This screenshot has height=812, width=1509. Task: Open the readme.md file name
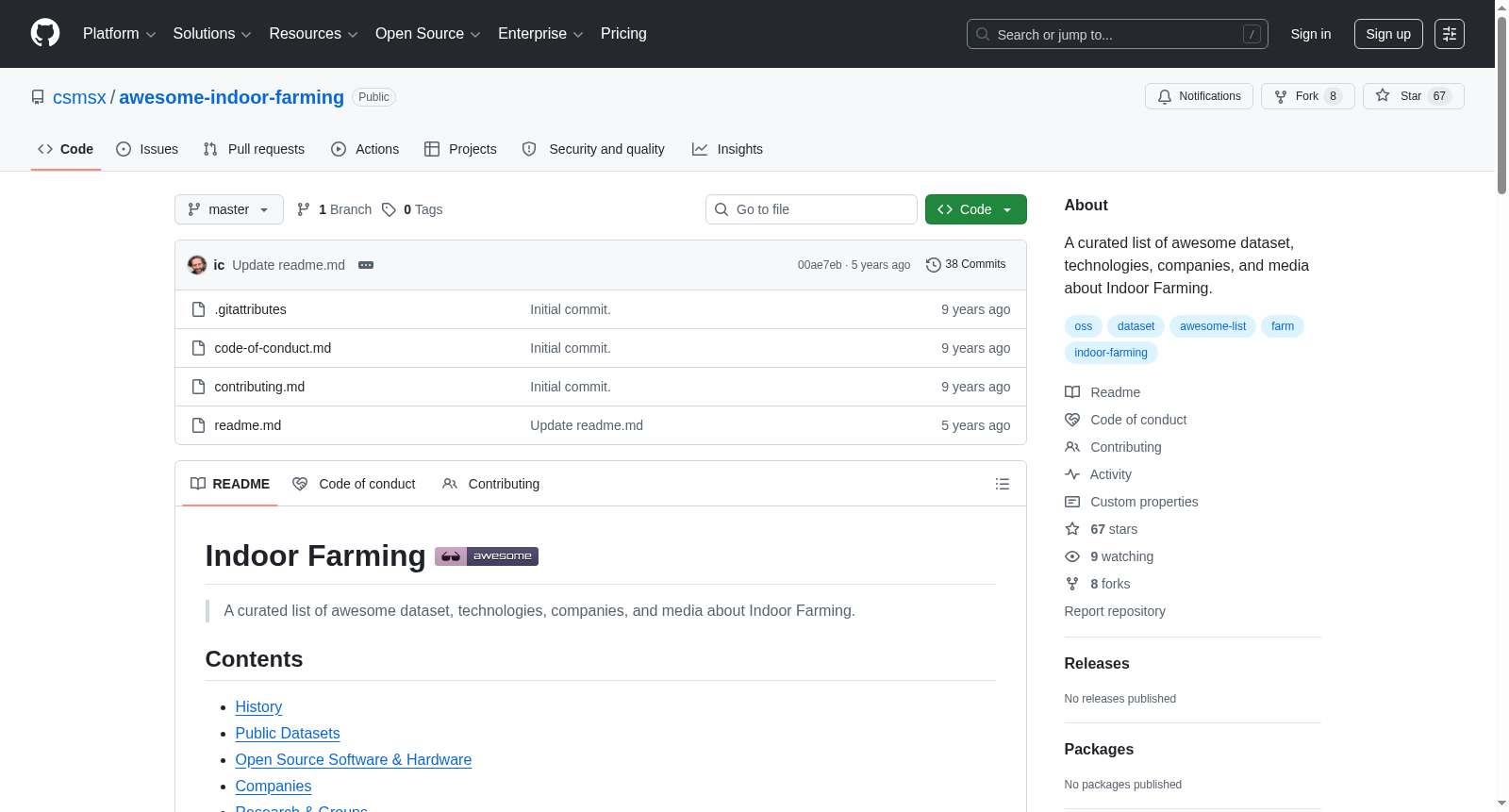pyautogui.click(x=248, y=425)
